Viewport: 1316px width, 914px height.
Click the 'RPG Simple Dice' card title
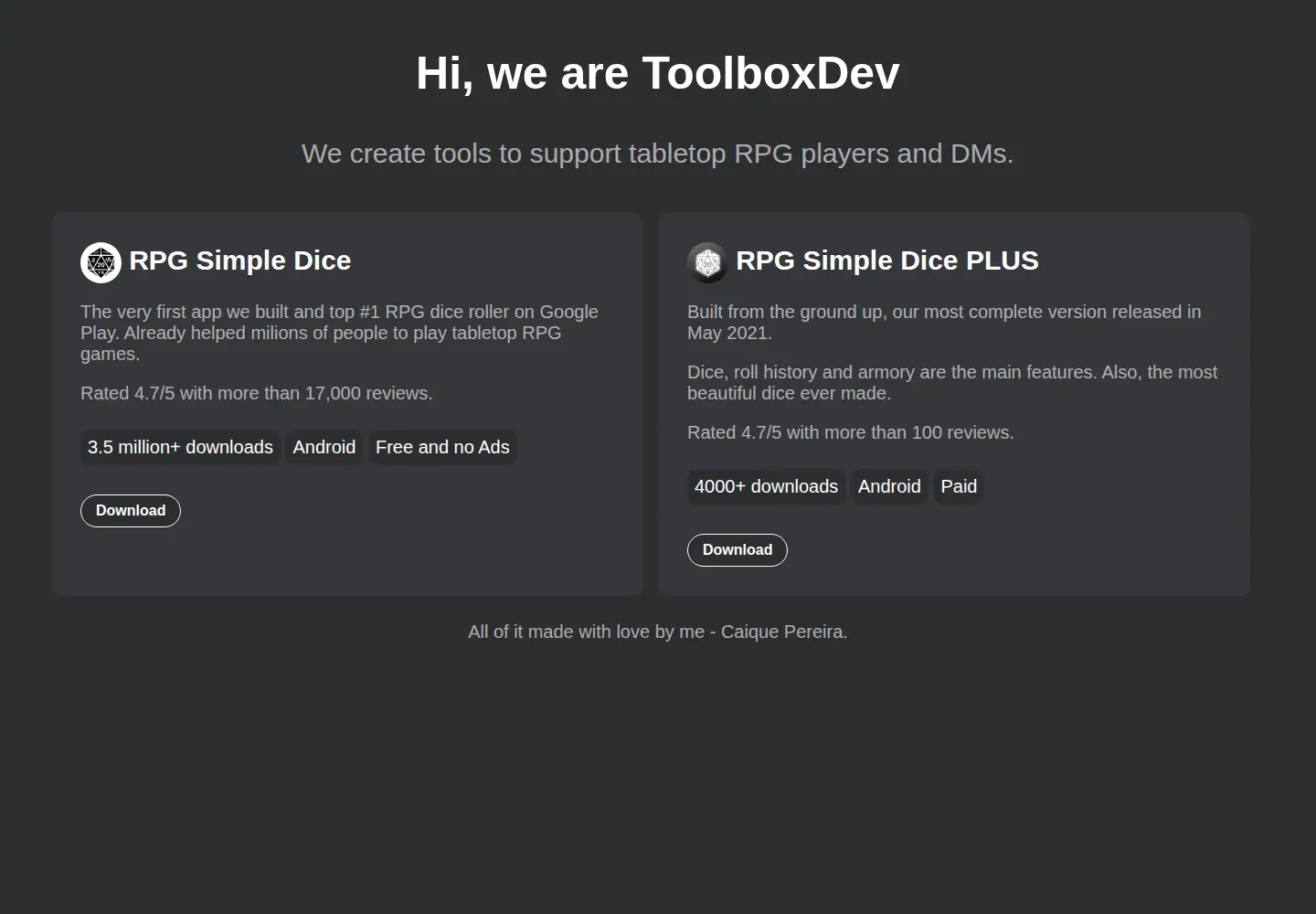[240, 260]
